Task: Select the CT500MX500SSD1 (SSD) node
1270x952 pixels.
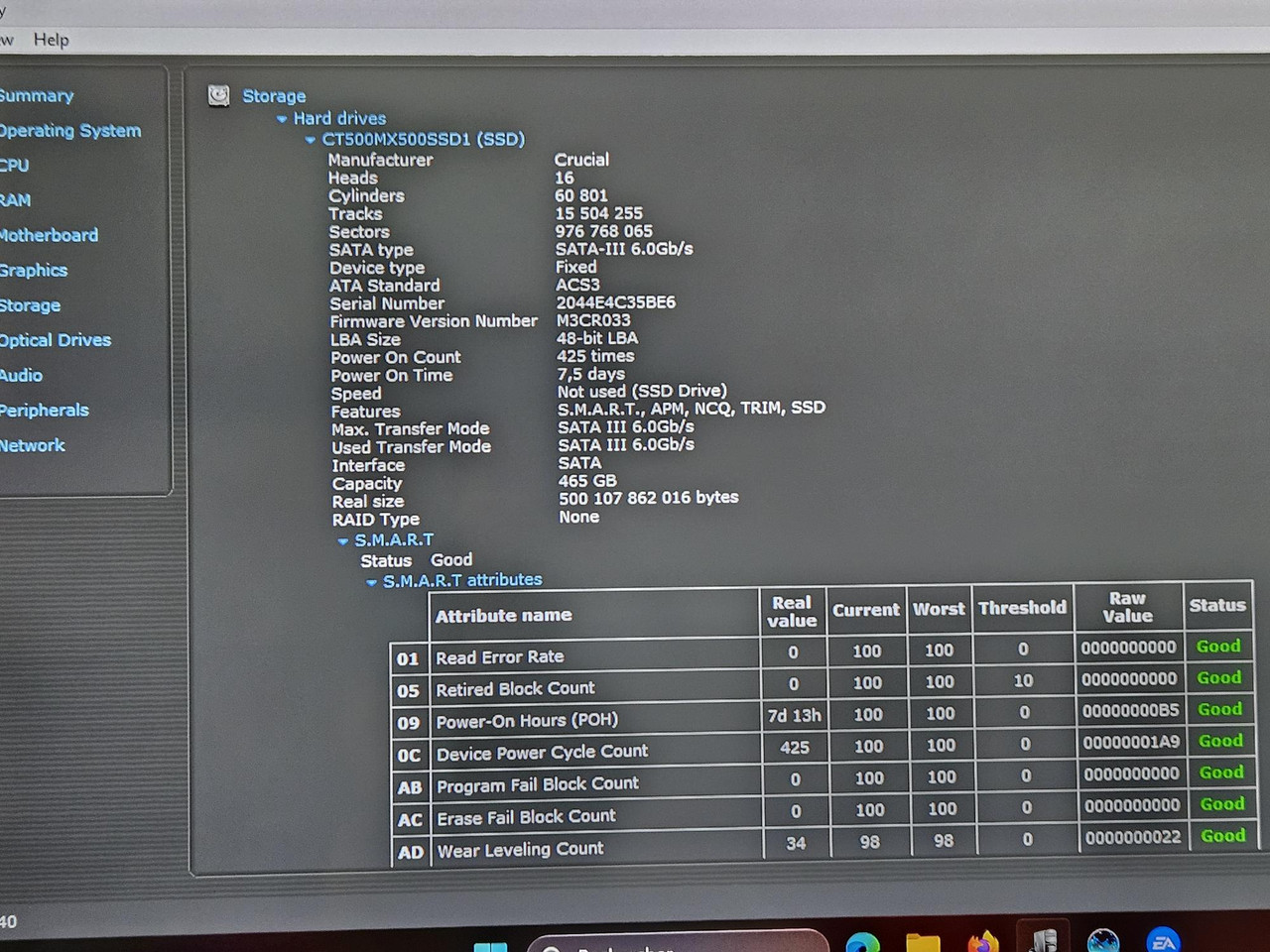Action: tap(424, 139)
